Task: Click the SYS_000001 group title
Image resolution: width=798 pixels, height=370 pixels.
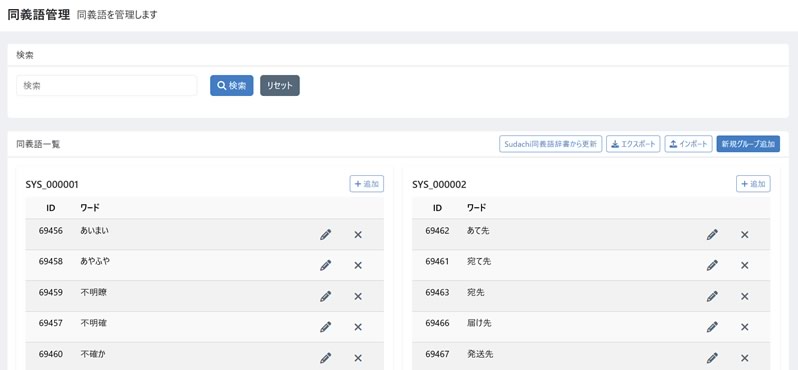Action: [52, 184]
